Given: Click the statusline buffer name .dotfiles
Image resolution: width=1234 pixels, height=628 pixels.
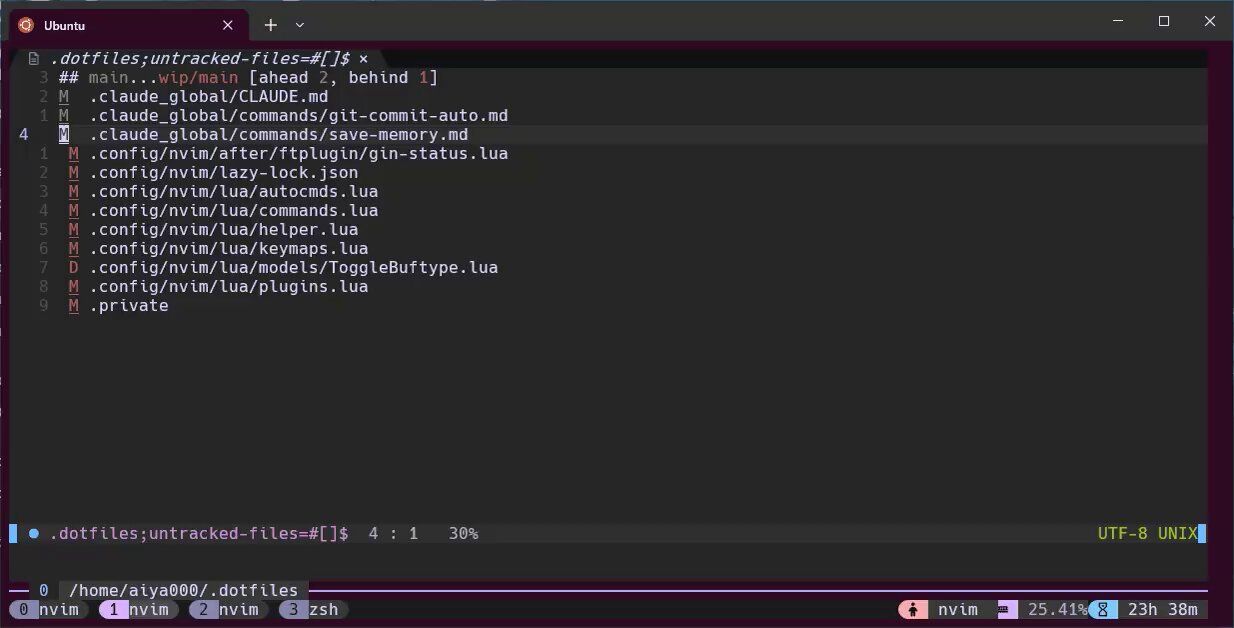Looking at the screenshot, I should click(198, 534).
